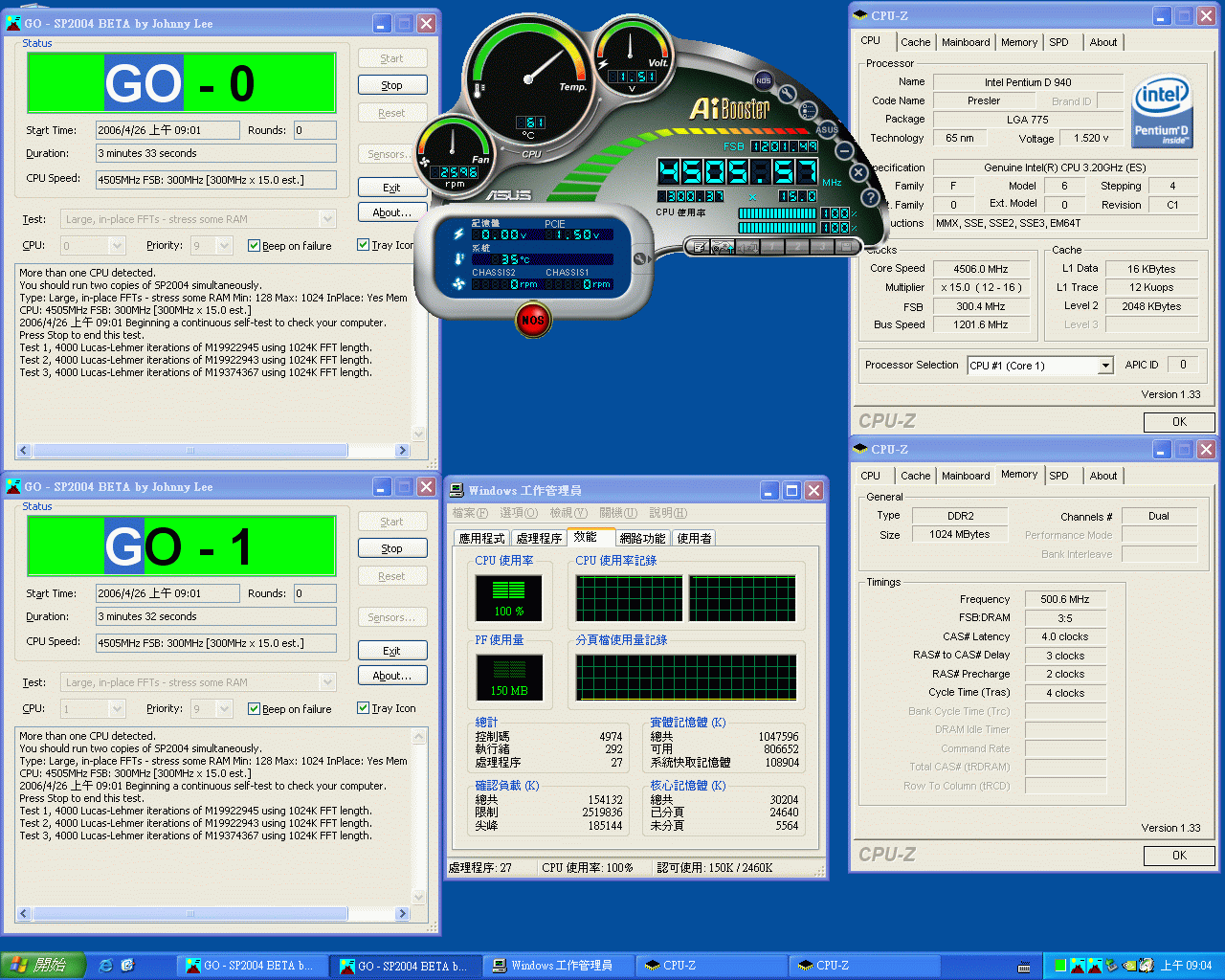Image resolution: width=1225 pixels, height=980 pixels.
Task: Click OK in upper CPU-Z window
Action: [x=1179, y=422]
